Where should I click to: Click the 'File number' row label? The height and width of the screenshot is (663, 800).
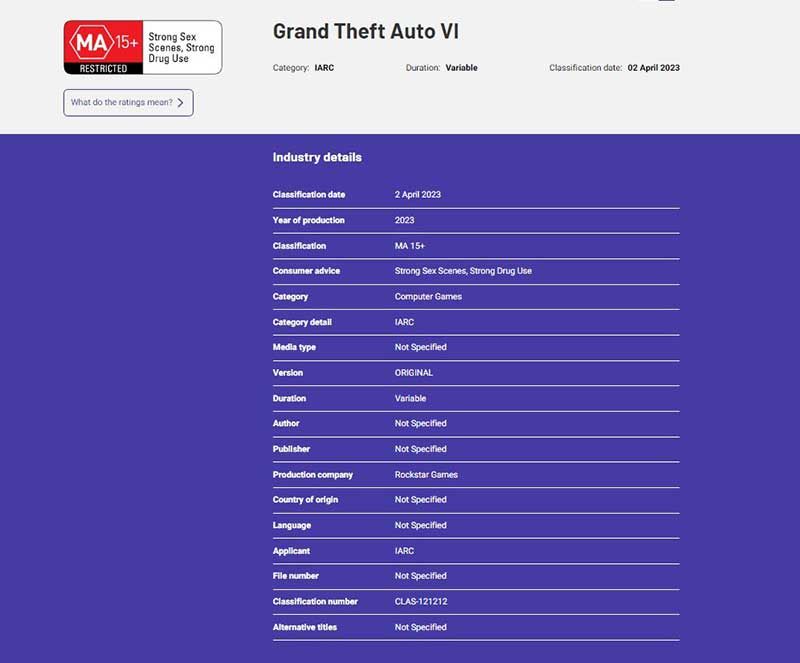(x=295, y=576)
